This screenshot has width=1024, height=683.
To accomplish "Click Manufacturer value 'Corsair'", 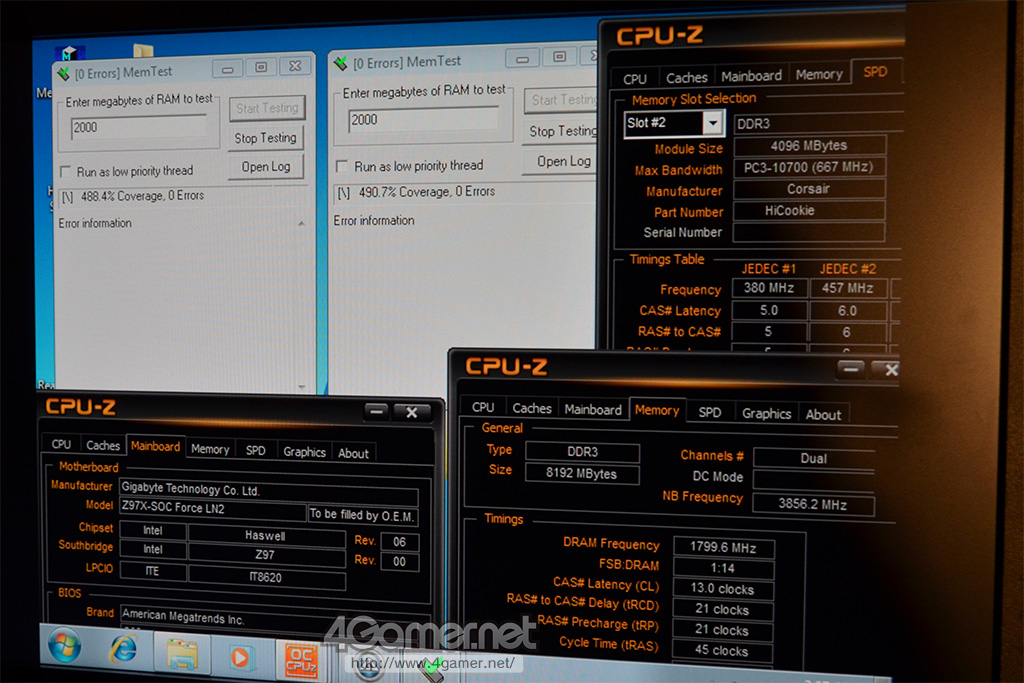I will coord(809,189).
